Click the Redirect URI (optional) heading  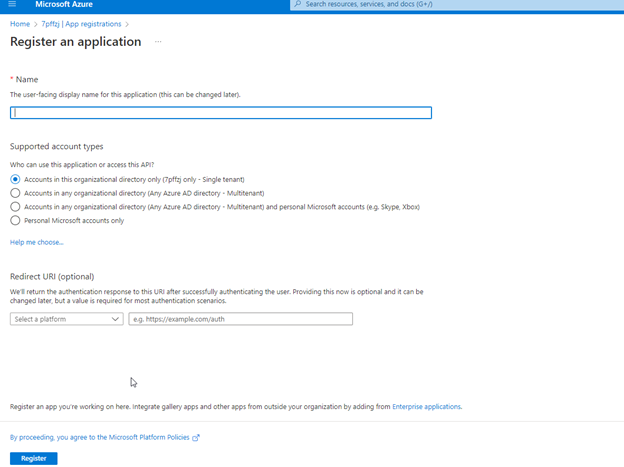click(x=52, y=277)
